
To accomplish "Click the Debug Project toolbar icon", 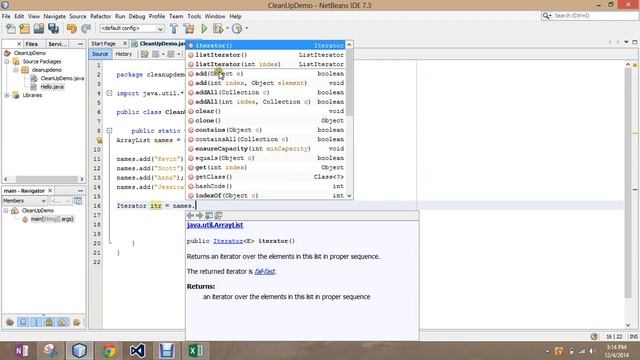I will [x=218, y=29].
